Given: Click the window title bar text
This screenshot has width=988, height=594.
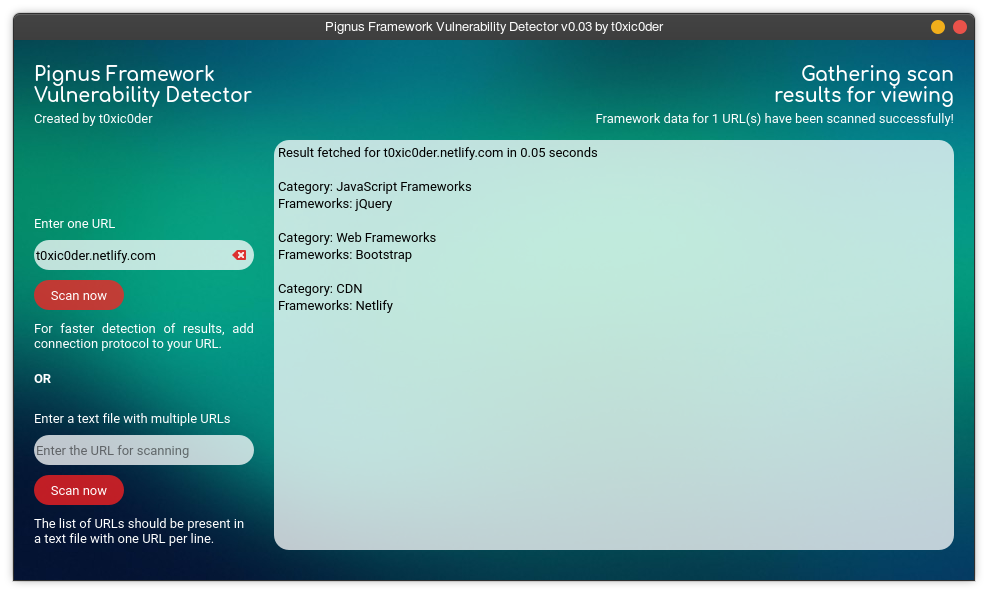Looking at the screenshot, I should tap(494, 27).
